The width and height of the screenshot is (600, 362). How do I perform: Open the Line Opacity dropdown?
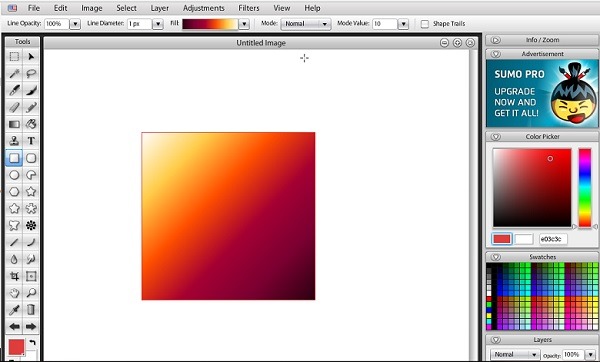(x=75, y=24)
